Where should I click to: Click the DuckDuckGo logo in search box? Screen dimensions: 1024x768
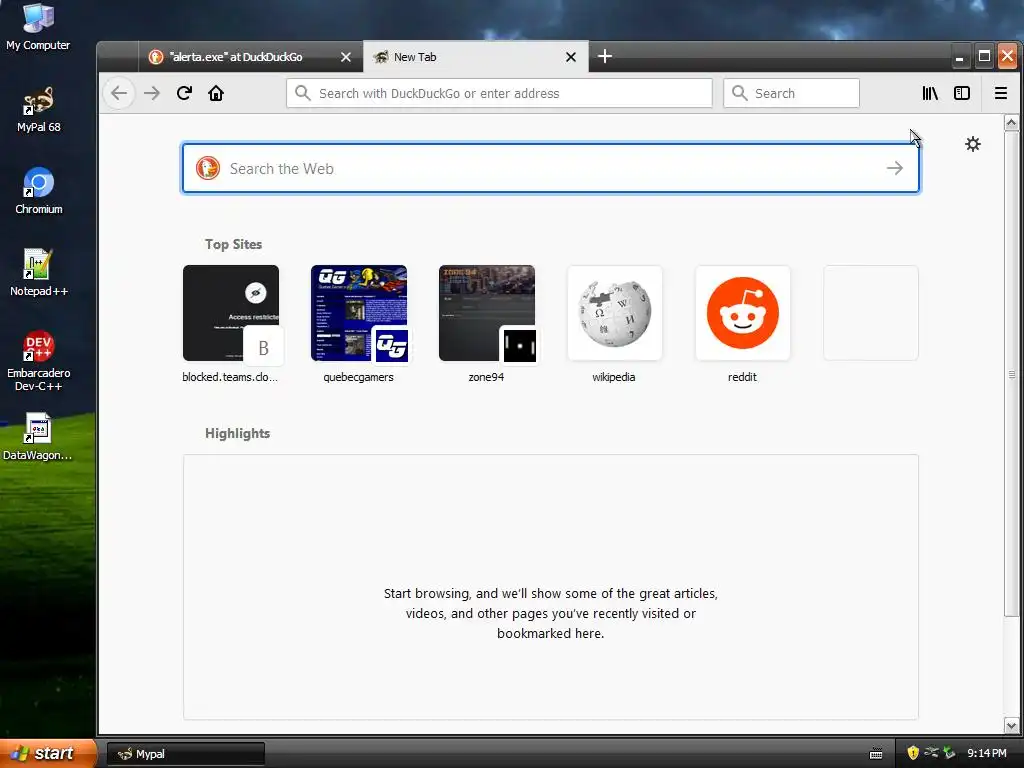click(x=208, y=168)
